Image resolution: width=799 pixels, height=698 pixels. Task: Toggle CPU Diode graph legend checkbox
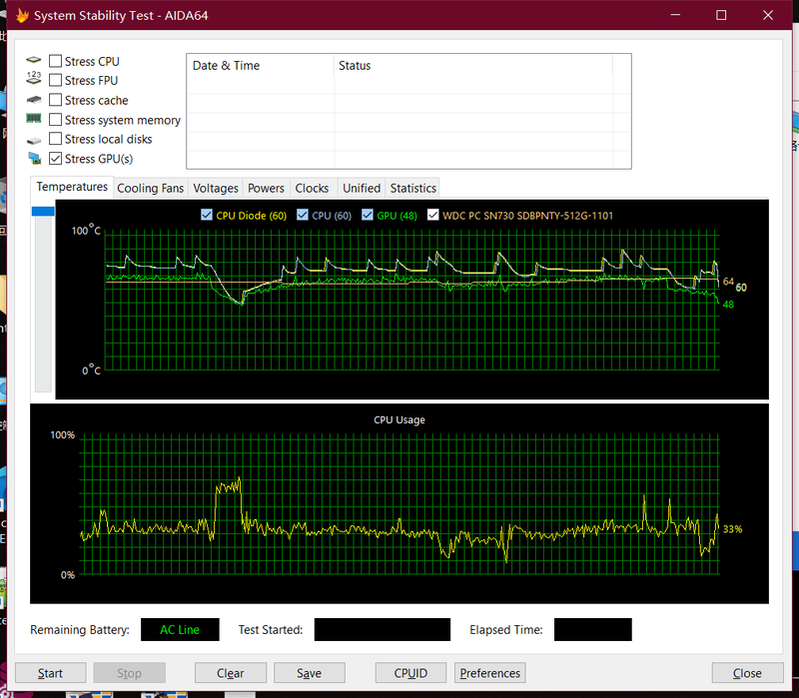pyautogui.click(x=207, y=215)
